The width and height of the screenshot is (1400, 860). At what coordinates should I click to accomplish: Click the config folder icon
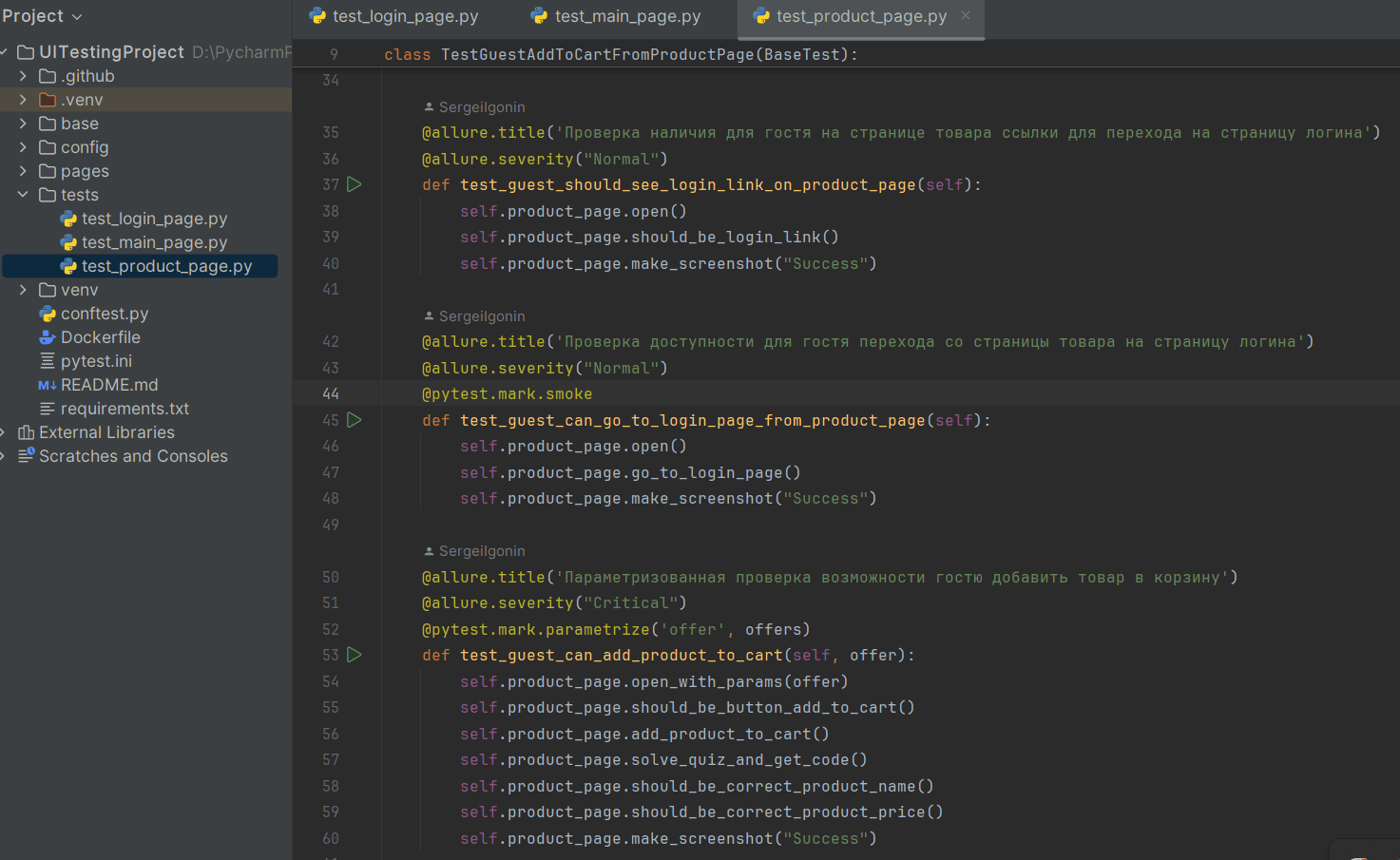tap(48, 147)
